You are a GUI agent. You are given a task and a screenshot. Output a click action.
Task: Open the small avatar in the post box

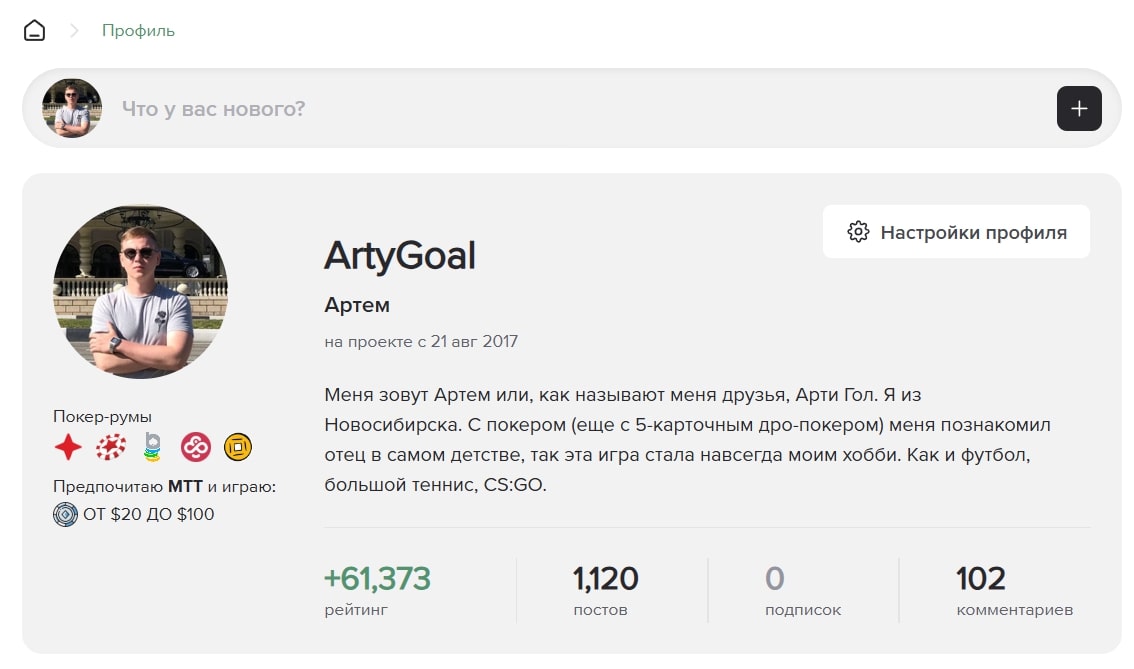coord(72,108)
